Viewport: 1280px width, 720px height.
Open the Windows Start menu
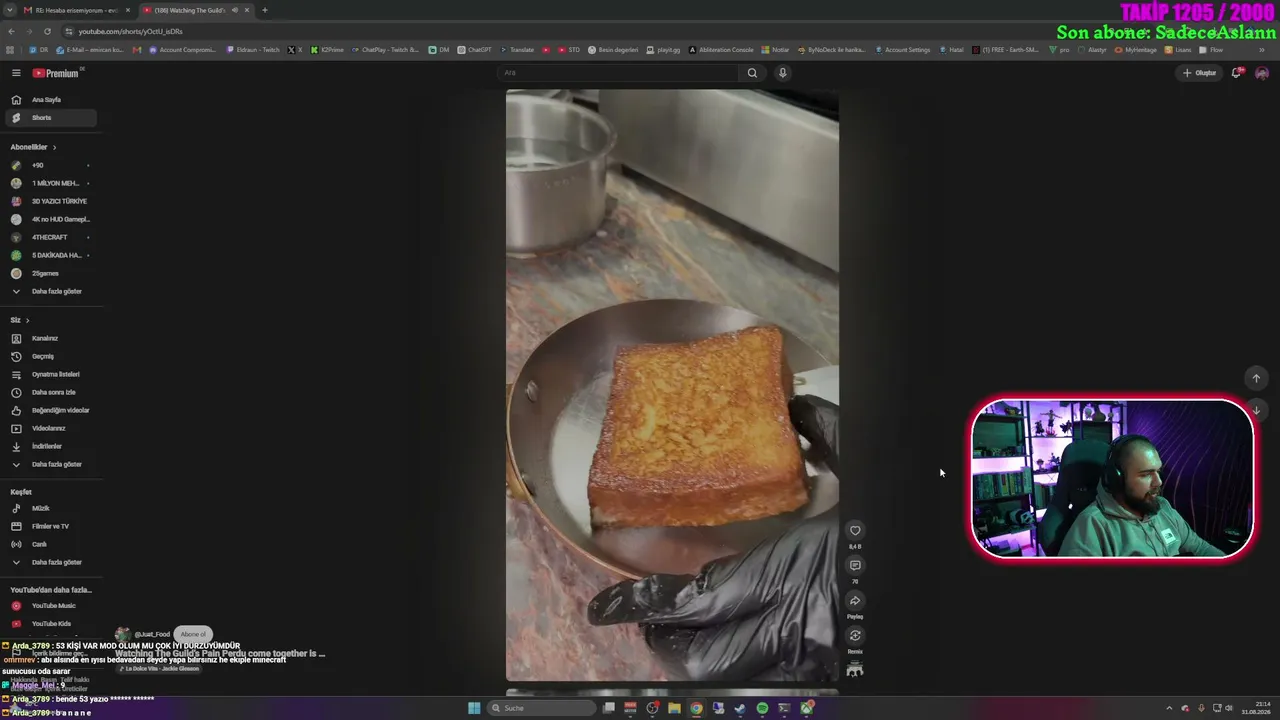pyautogui.click(x=474, y=708)
